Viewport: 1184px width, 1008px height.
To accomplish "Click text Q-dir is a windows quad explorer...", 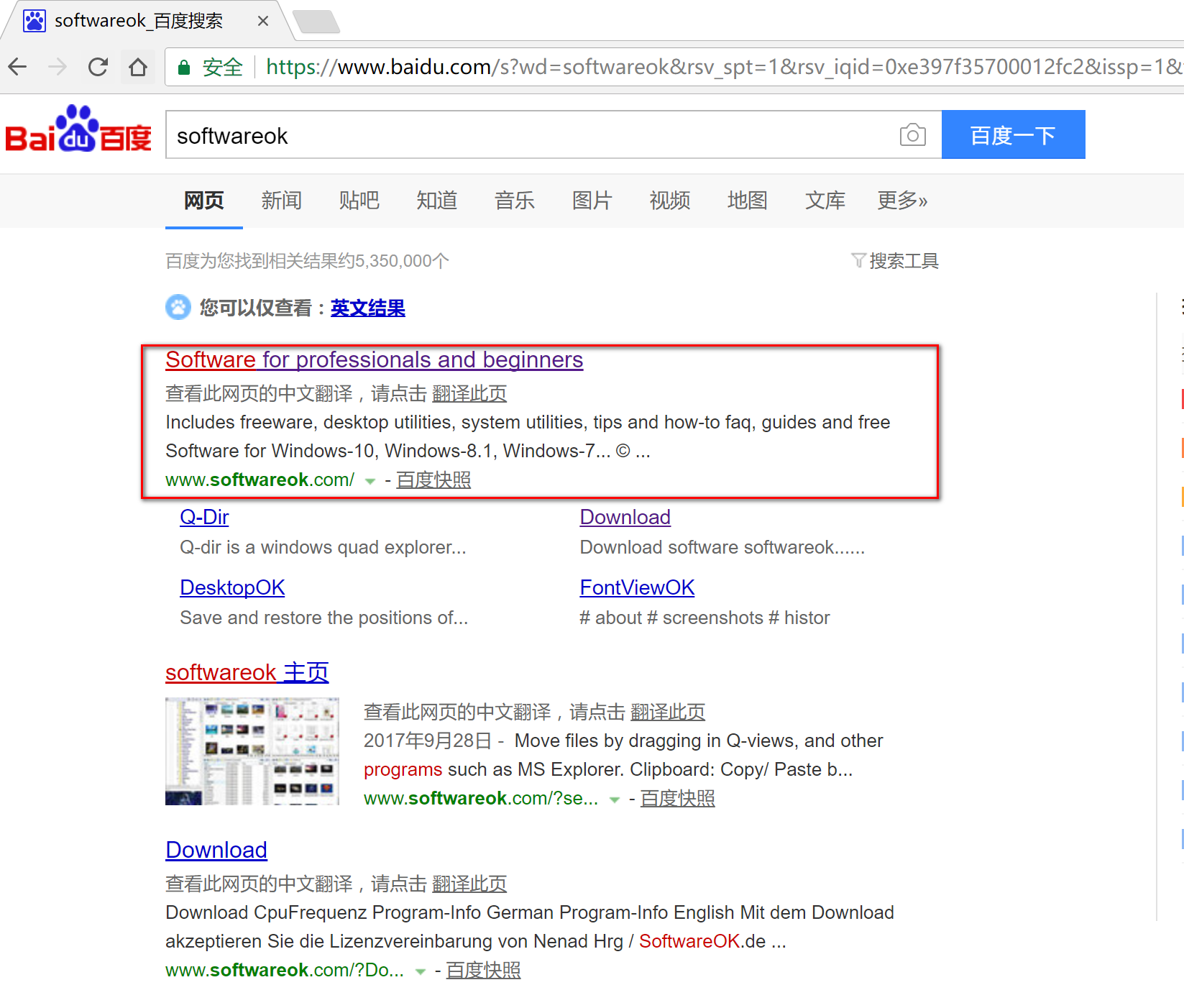I will coord(323,547).
